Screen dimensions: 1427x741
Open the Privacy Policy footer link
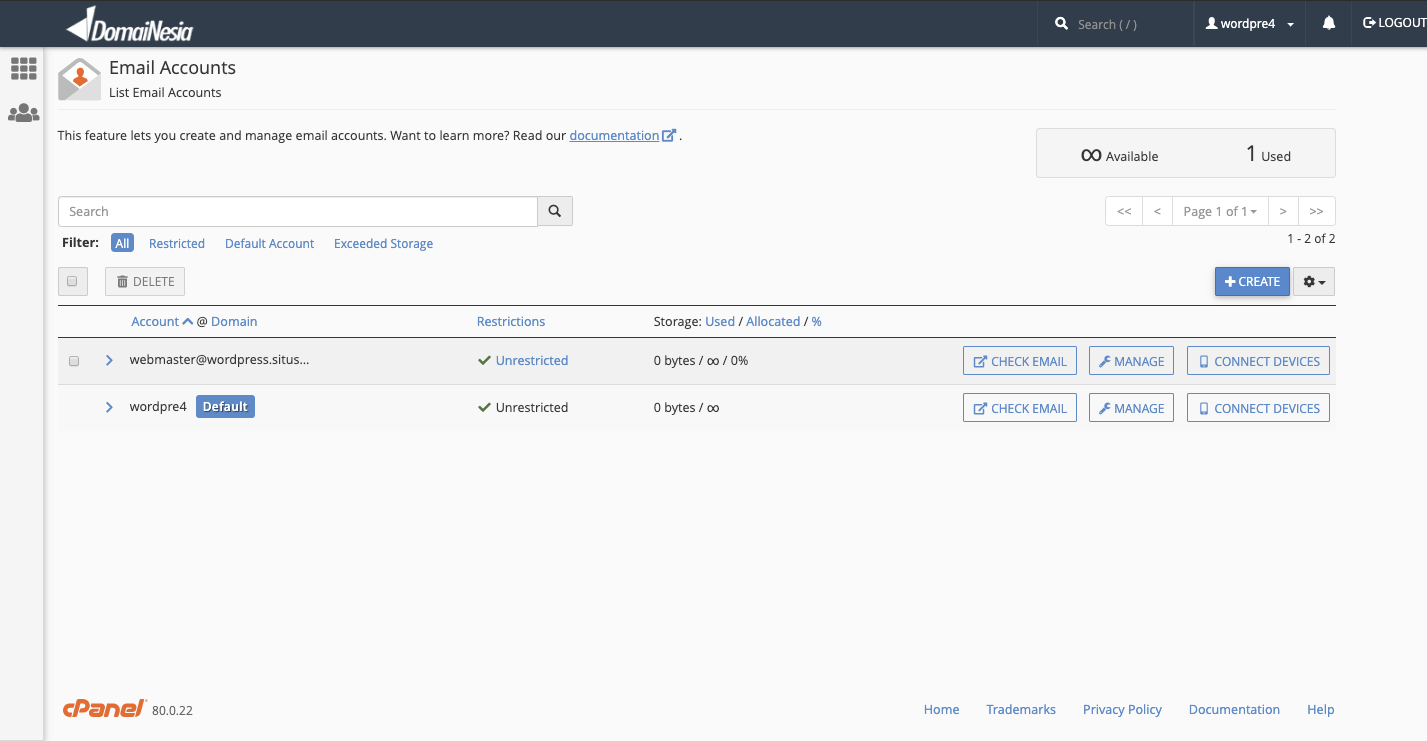pyautogui.click(x=1122, y=709)
